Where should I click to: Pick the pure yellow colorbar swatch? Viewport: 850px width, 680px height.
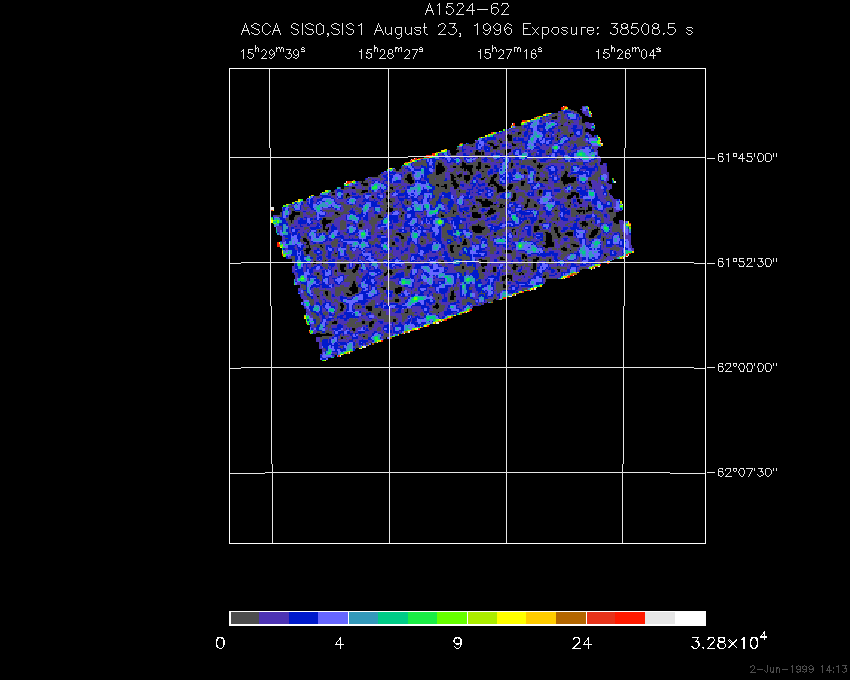(511, 618)
